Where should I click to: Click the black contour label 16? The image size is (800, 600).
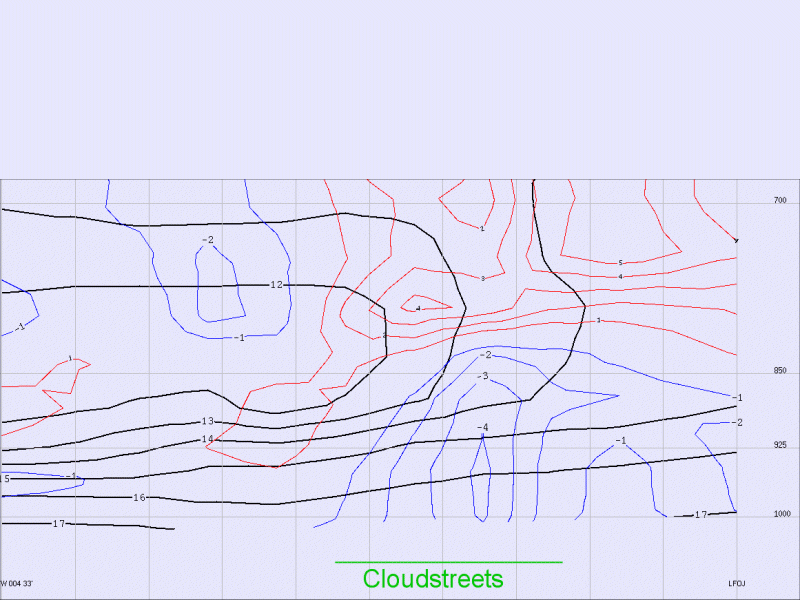[x=139, y=497]
